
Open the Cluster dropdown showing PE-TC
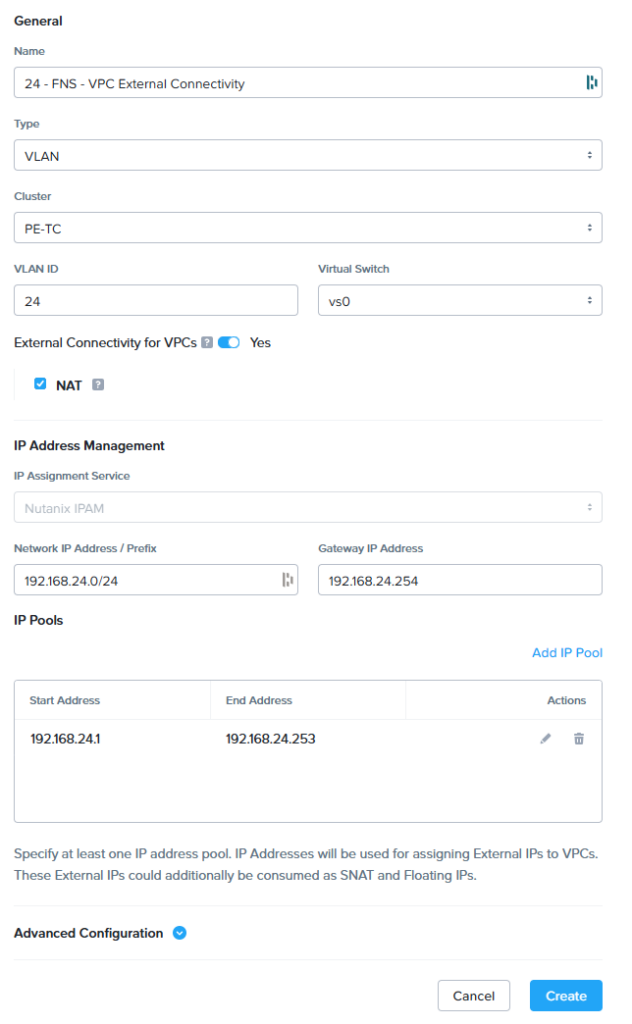(308, 228)
